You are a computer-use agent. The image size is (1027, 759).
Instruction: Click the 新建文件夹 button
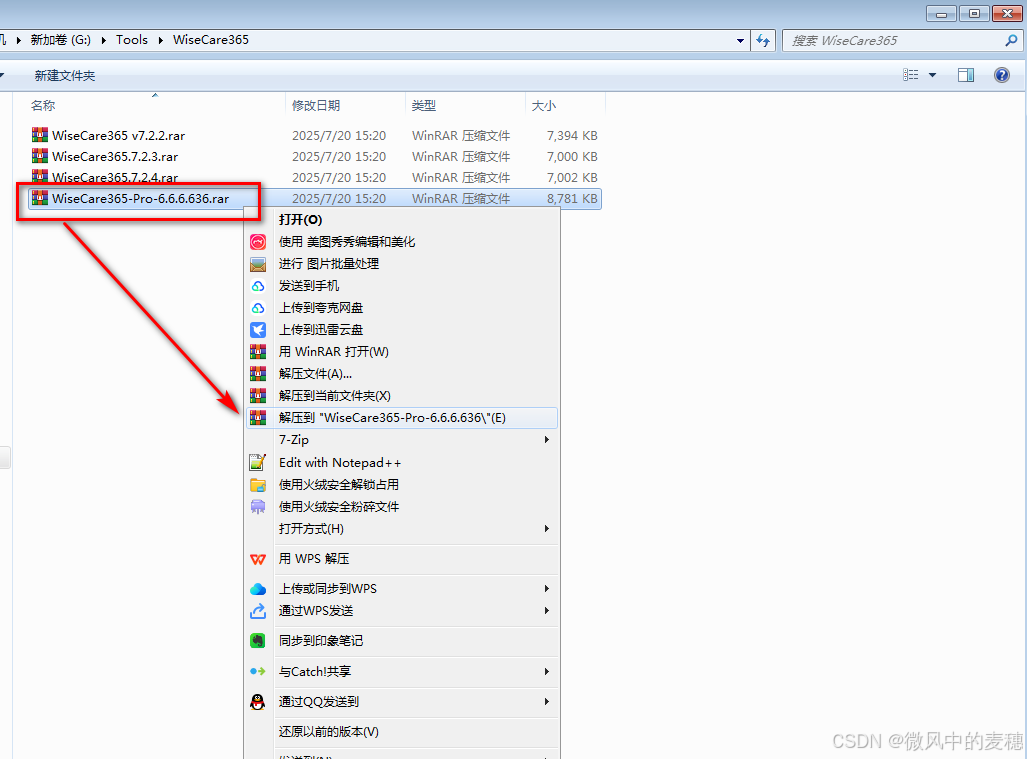coord(65,75)
